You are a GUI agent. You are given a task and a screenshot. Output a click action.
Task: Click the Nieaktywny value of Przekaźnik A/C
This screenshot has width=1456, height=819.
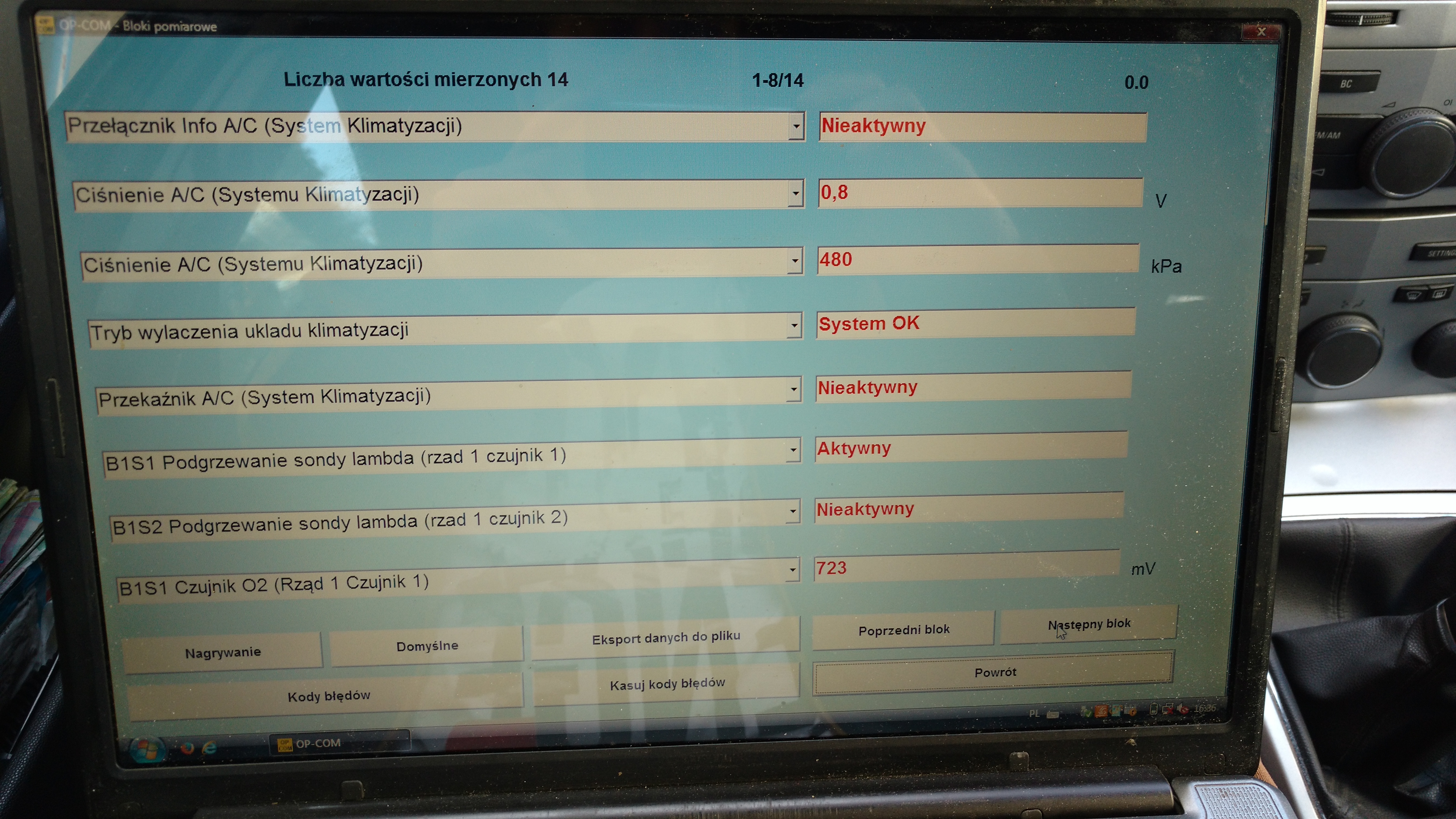tap(973, 387)
